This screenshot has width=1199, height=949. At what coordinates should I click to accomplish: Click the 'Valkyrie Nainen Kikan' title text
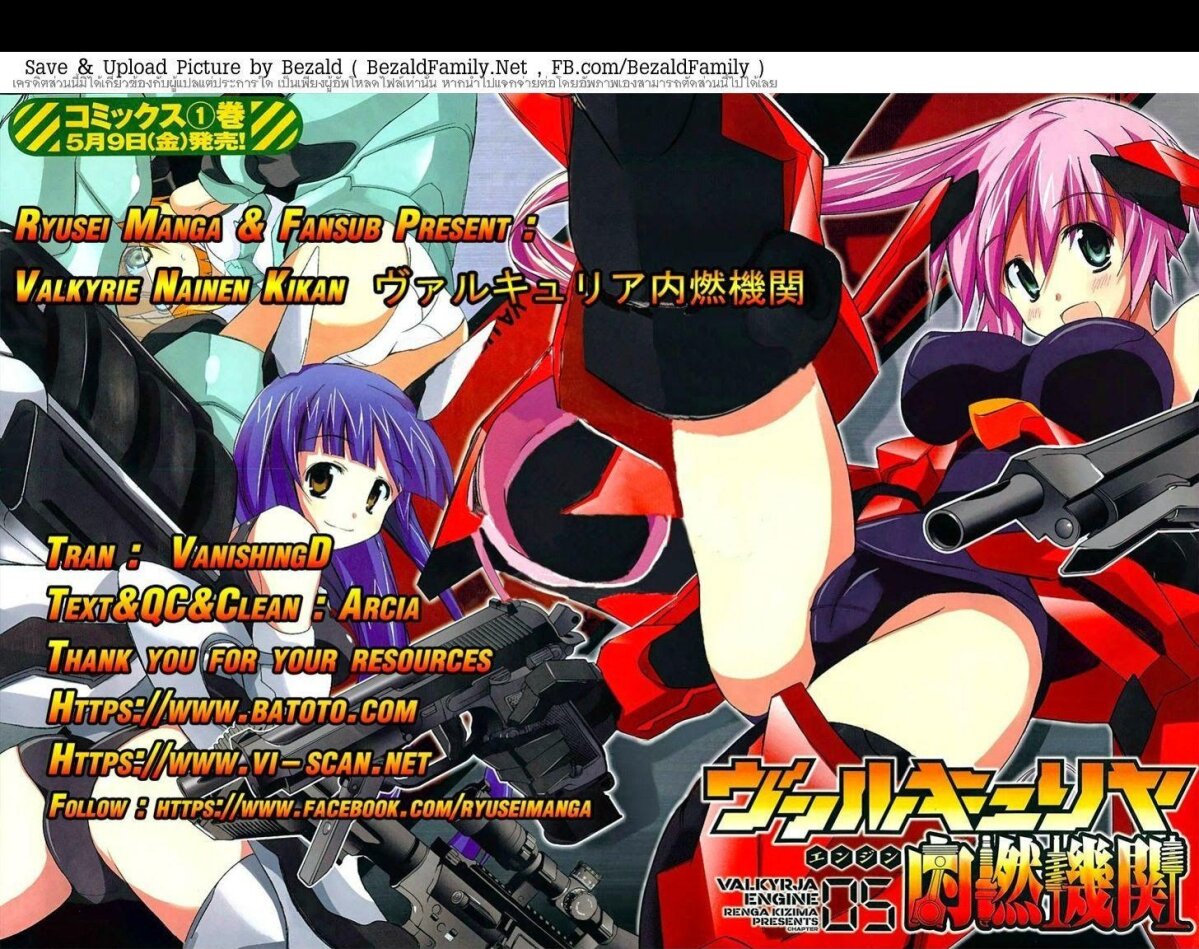click(x=181, y=289)
